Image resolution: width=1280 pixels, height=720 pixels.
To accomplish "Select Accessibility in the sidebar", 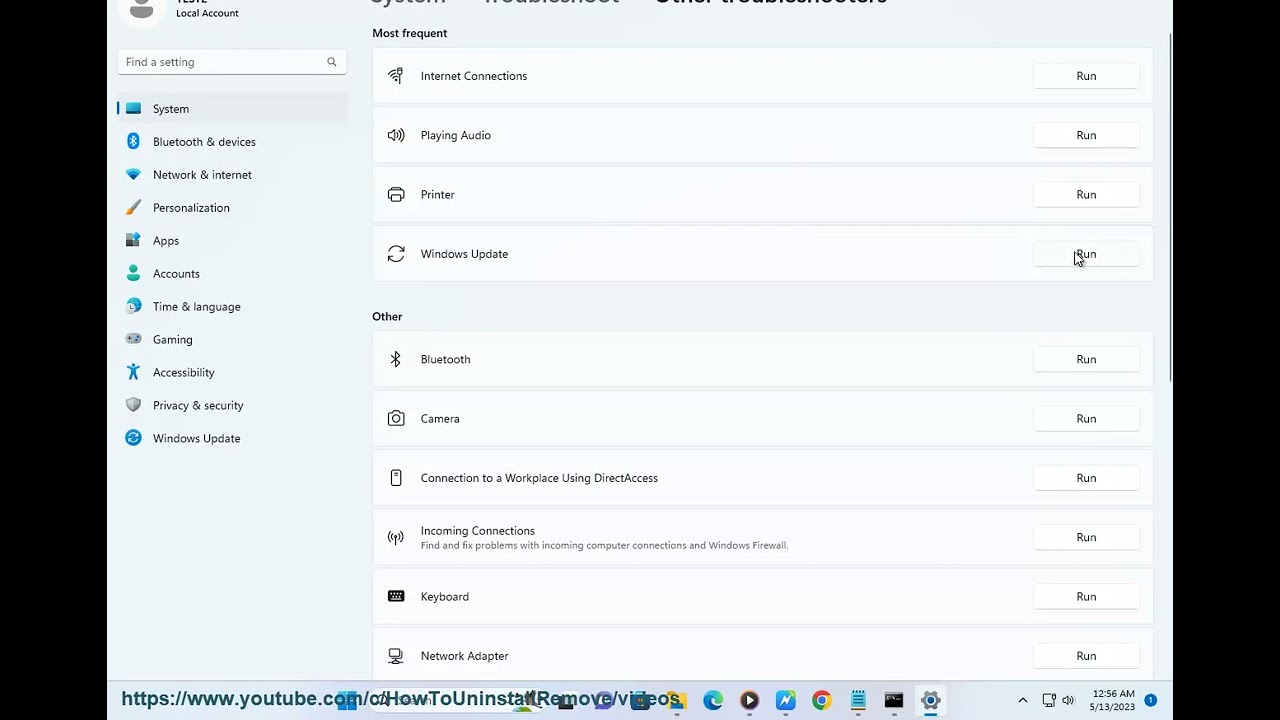I will click(x=232, y=372).
